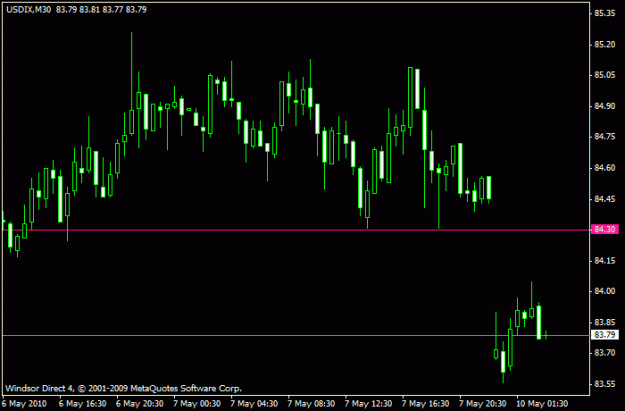Click the 85.20 price scale label
This screenshot has width=625, height=411.
[604, 44]
